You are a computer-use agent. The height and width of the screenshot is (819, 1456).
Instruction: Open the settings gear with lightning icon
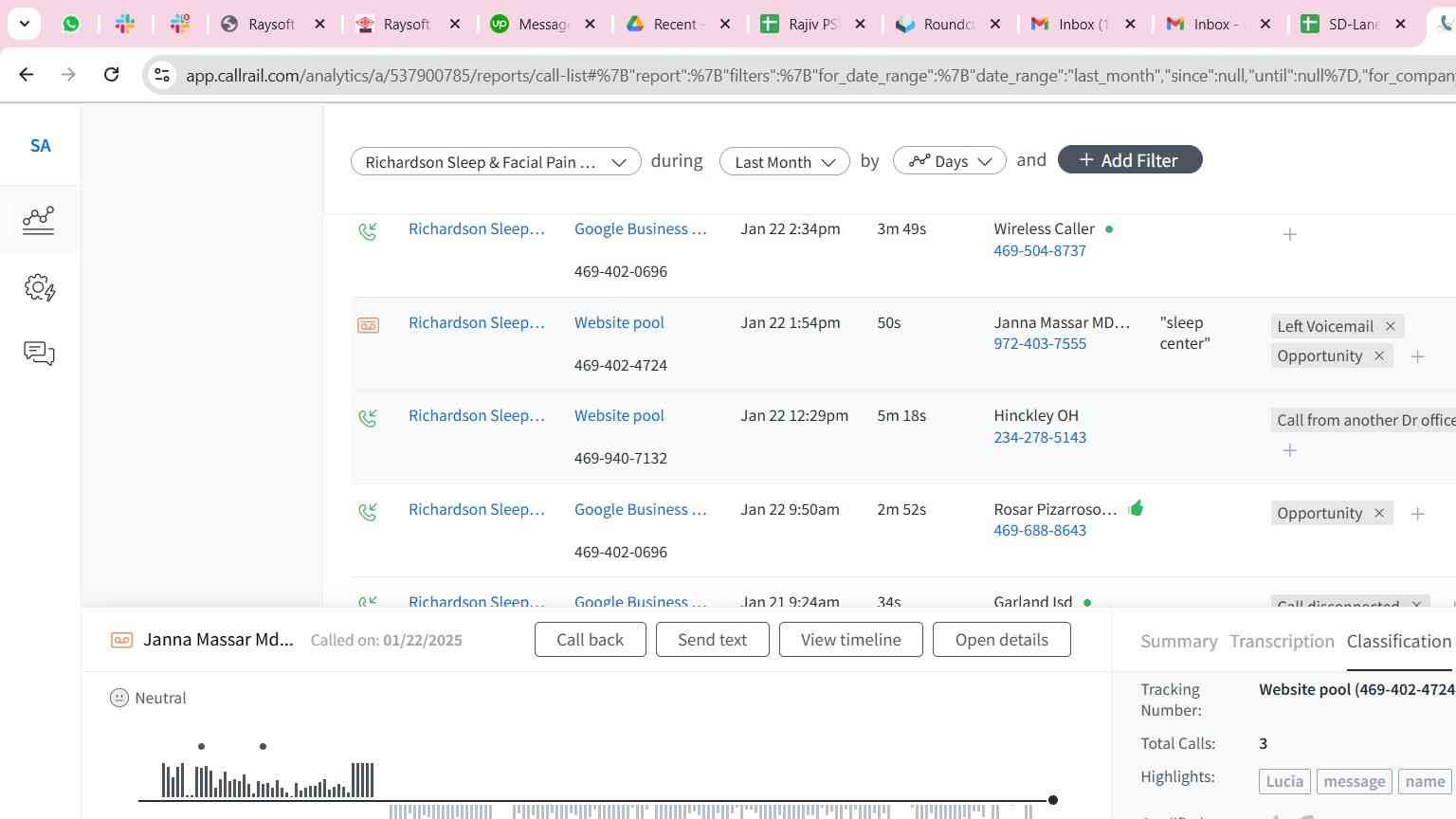click(39, 287)
